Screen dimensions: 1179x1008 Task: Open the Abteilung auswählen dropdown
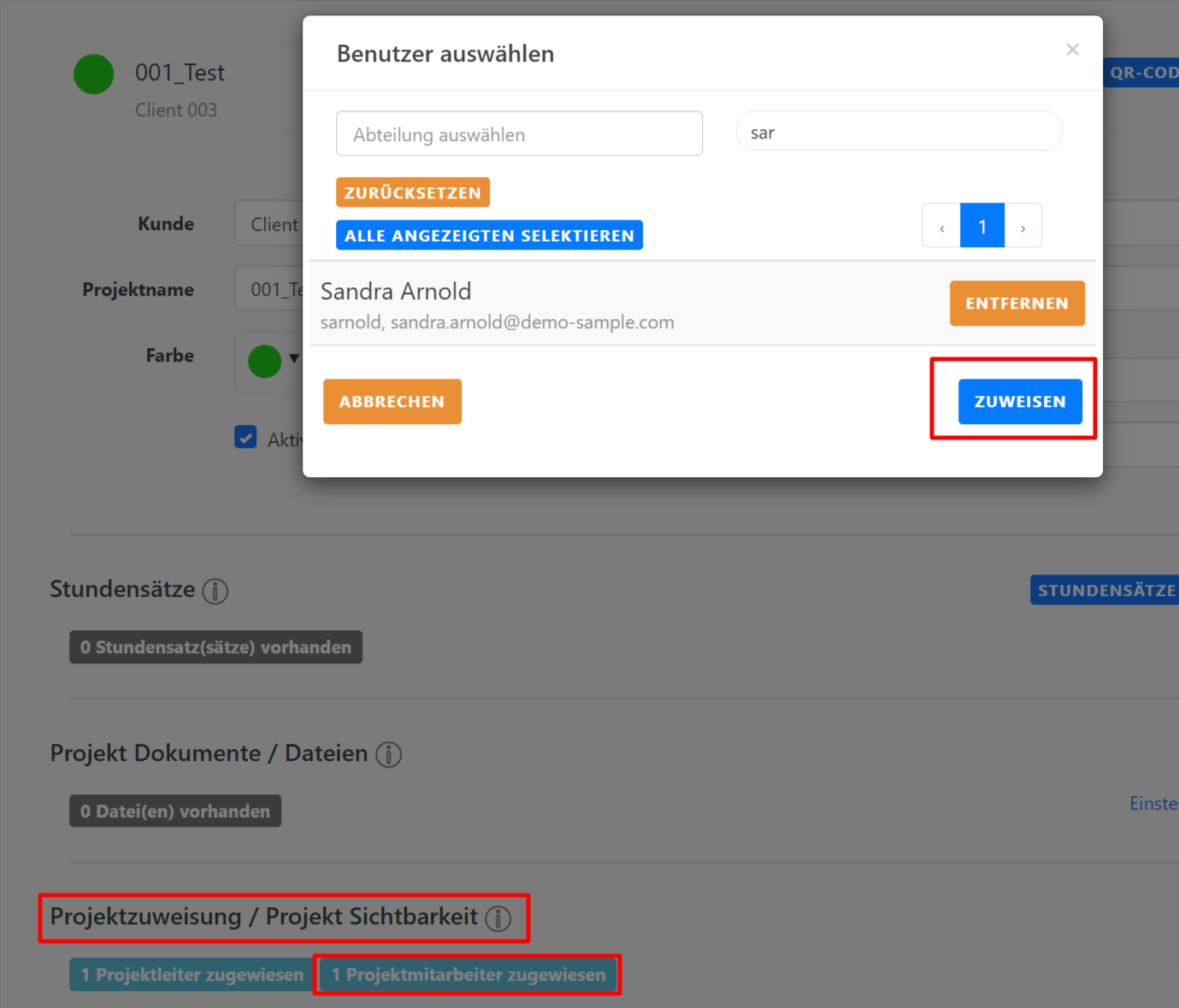[519, 134]
